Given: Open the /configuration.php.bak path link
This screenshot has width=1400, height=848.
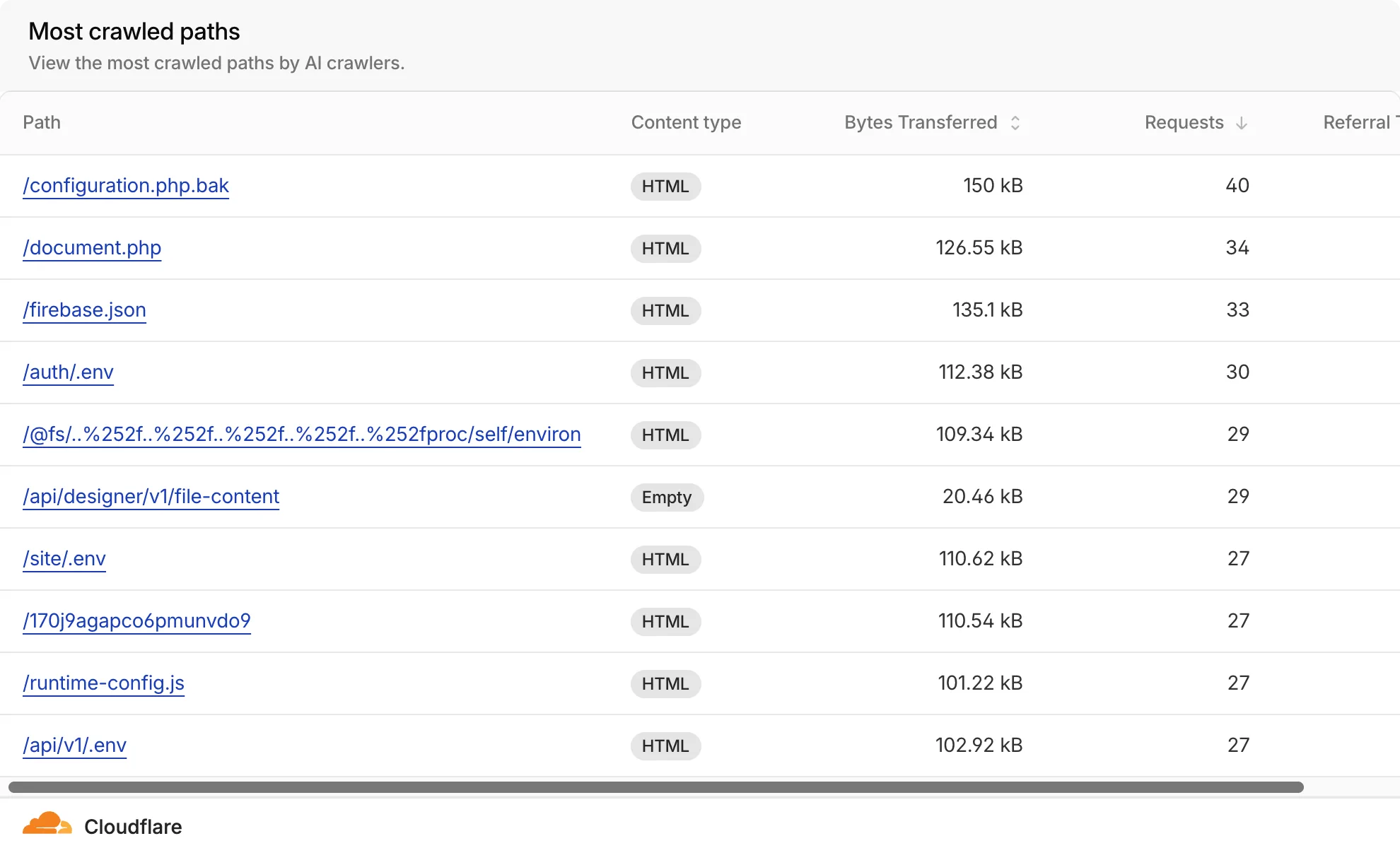Looking at the screenshot, I should pyautogui.click(x=126, y=186).
